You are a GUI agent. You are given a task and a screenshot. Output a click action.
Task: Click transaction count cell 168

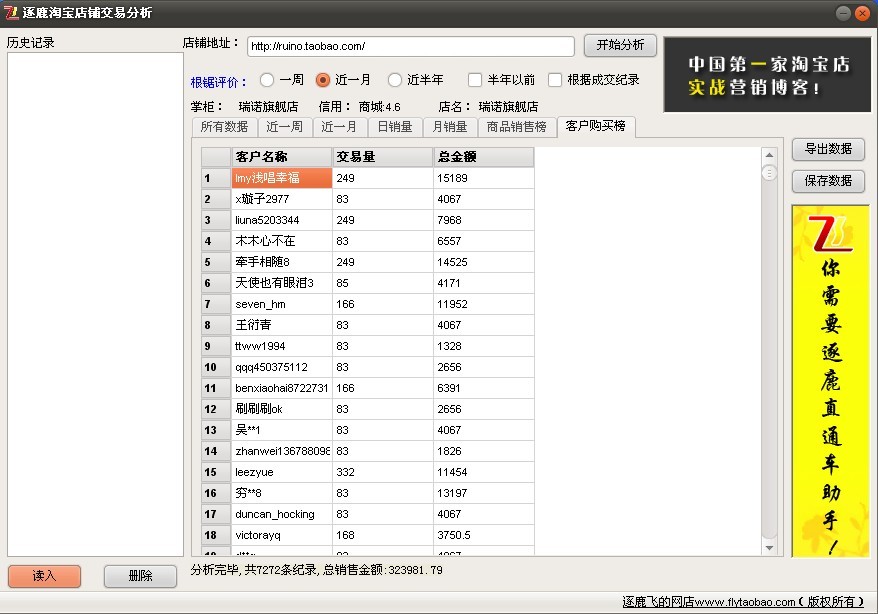coord(382,535)
